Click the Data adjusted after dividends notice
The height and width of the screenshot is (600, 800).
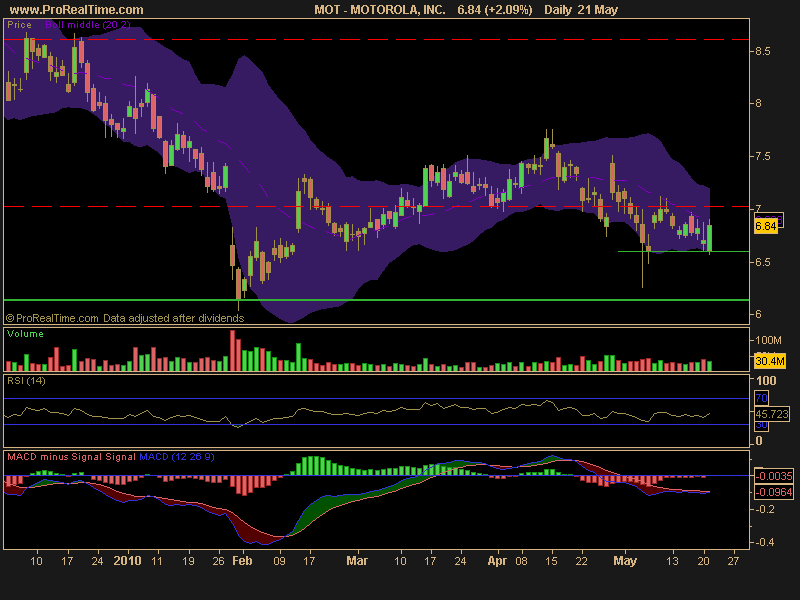(173, 318)
